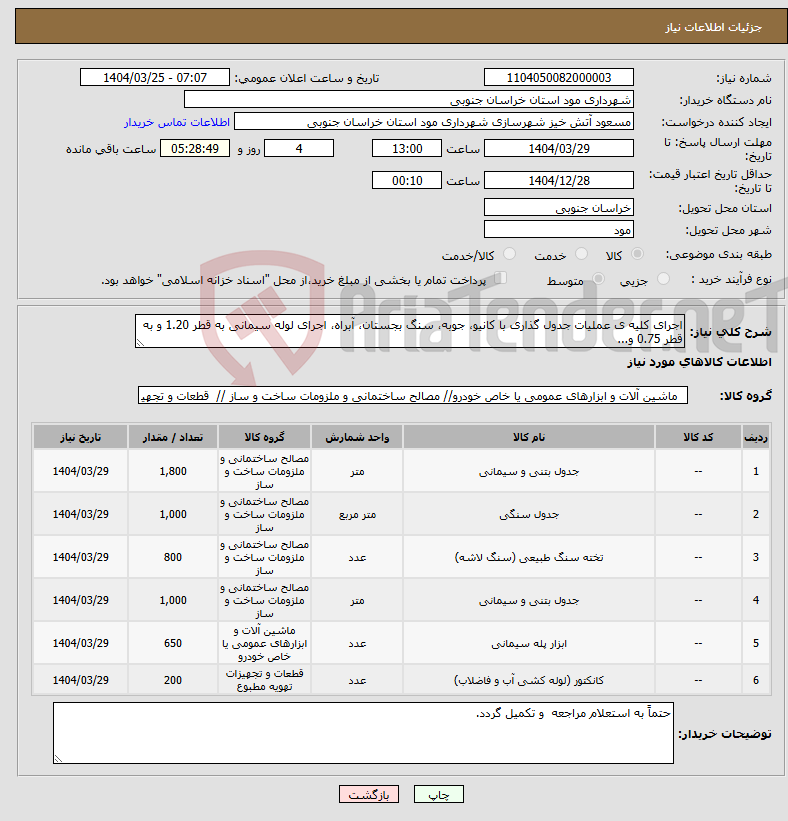This screenshot has width=788, height=821.
Task: Select the جزیی purchase type radio
Action: pos(663,279)
